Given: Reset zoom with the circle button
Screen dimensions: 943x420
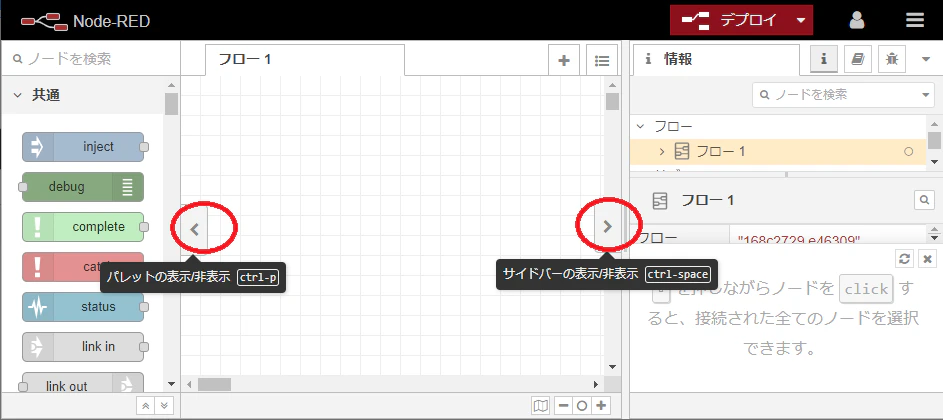Looking at the screenshot, I should tap(582, 406).
